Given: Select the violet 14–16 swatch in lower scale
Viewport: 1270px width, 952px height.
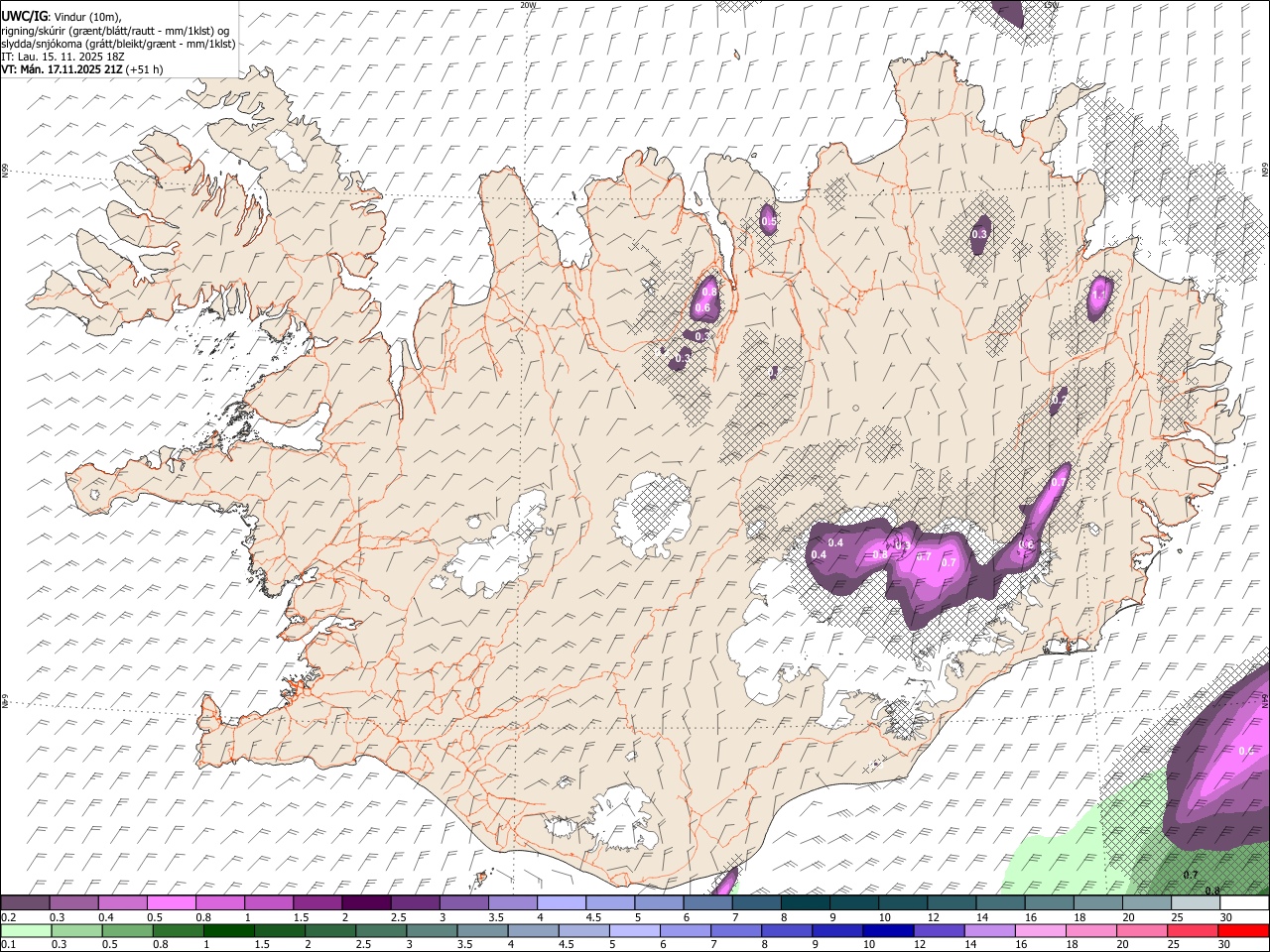Looking at the screenshot, I should (x=988, y=931).
